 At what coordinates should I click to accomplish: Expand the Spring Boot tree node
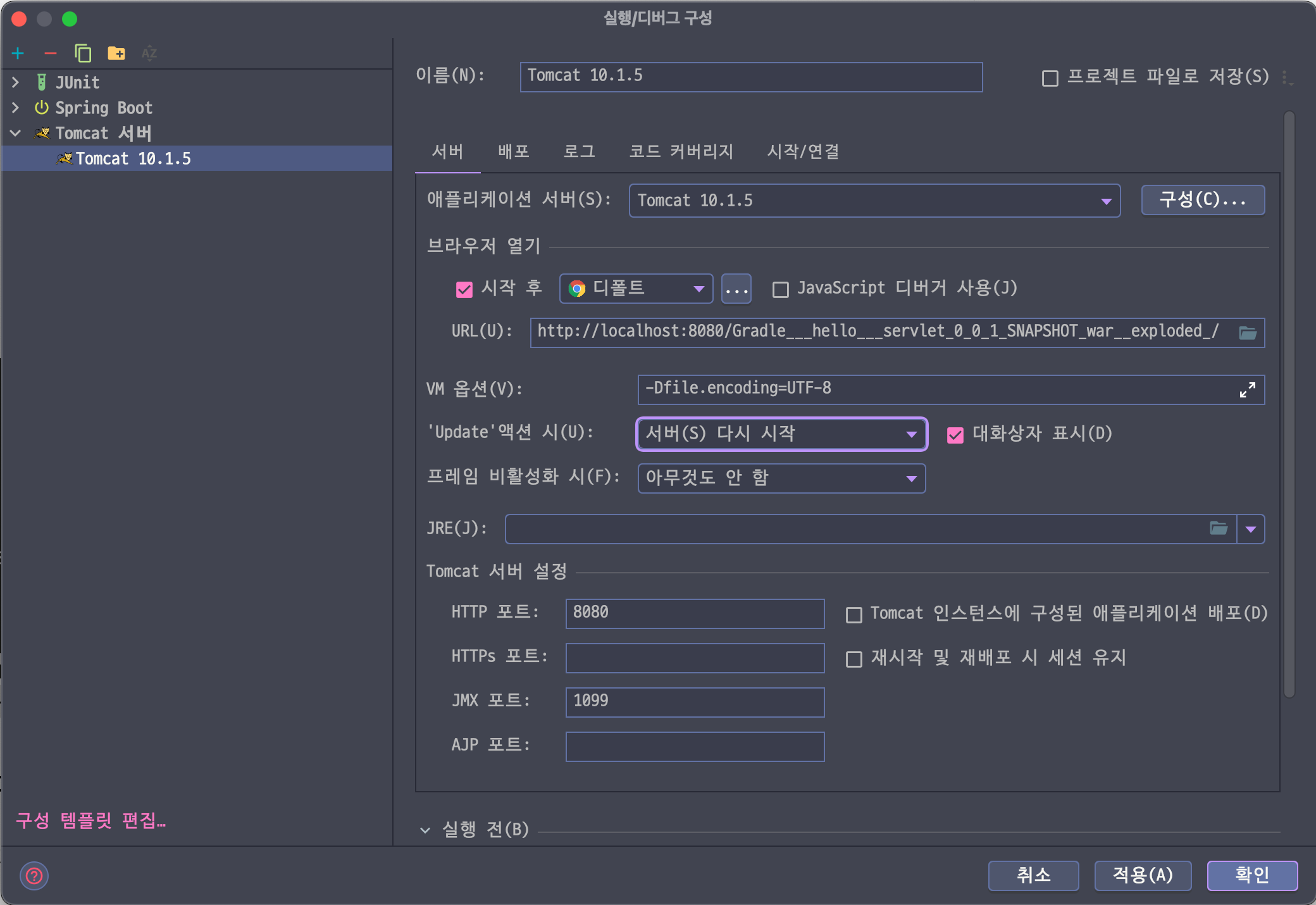[16, 108]
